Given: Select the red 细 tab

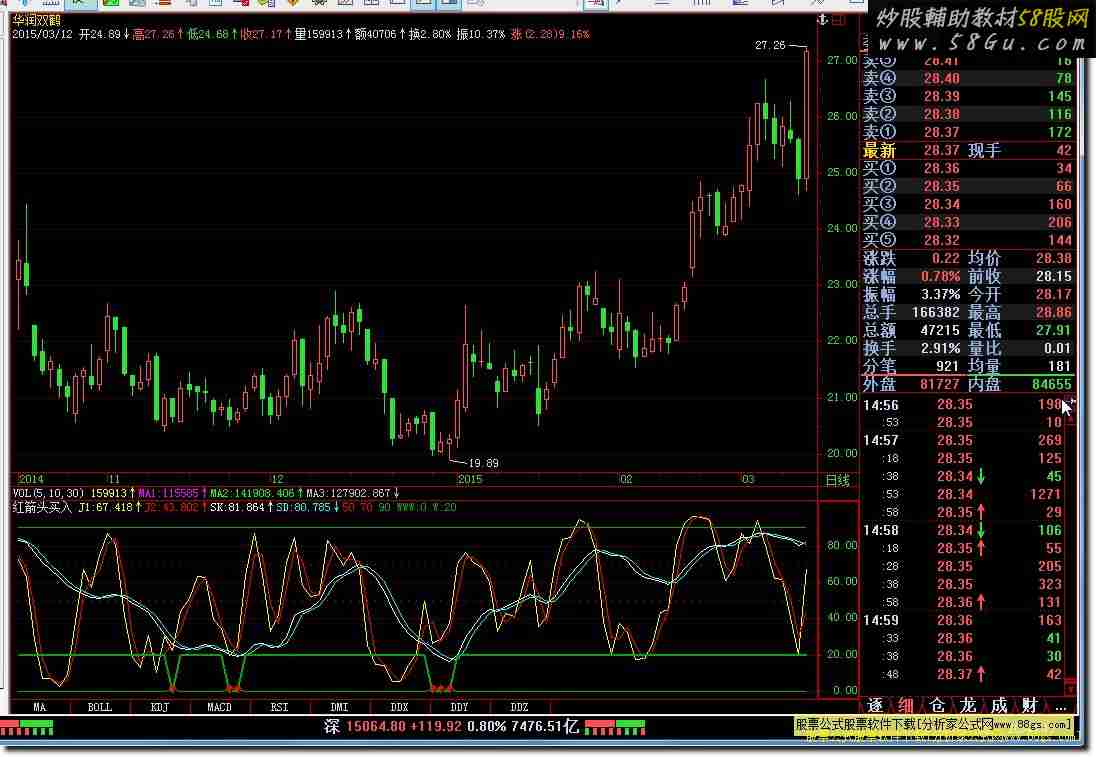Looking at the screenshot, I should [906, 705].
